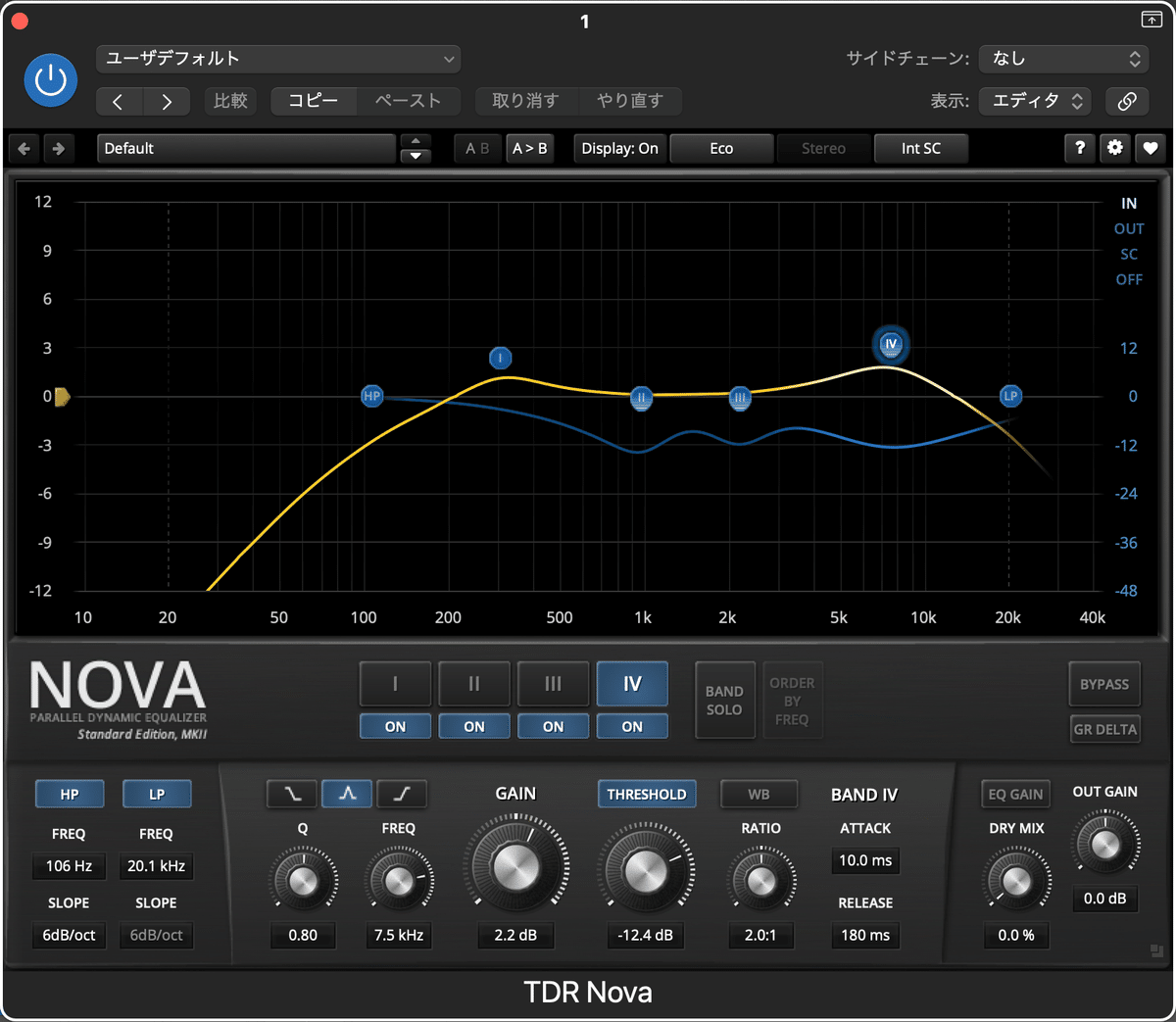The height and width of the screenshot is (1022, 1176).
Task: Click the HP FREQ 106 Hz field
Action: pyautogui.click(x=69, y=866)
